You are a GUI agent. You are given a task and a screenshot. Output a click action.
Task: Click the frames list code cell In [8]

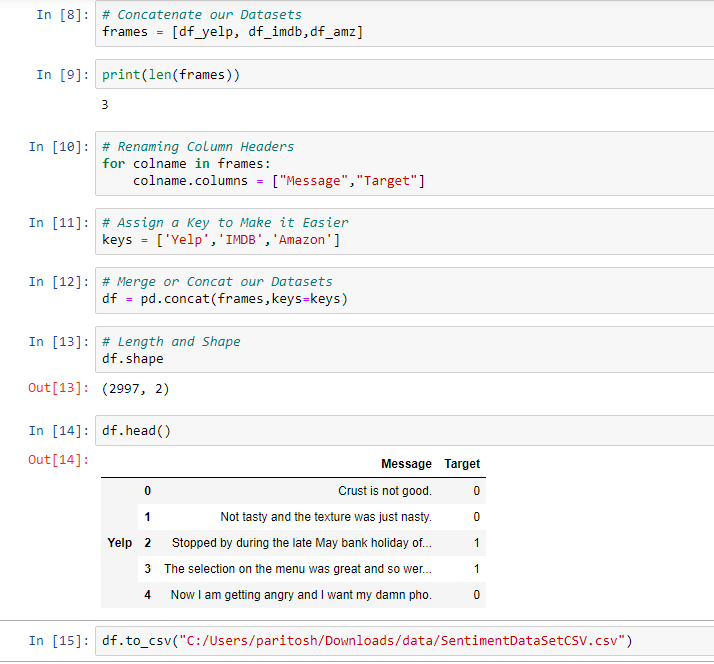[x=404, y=24]
